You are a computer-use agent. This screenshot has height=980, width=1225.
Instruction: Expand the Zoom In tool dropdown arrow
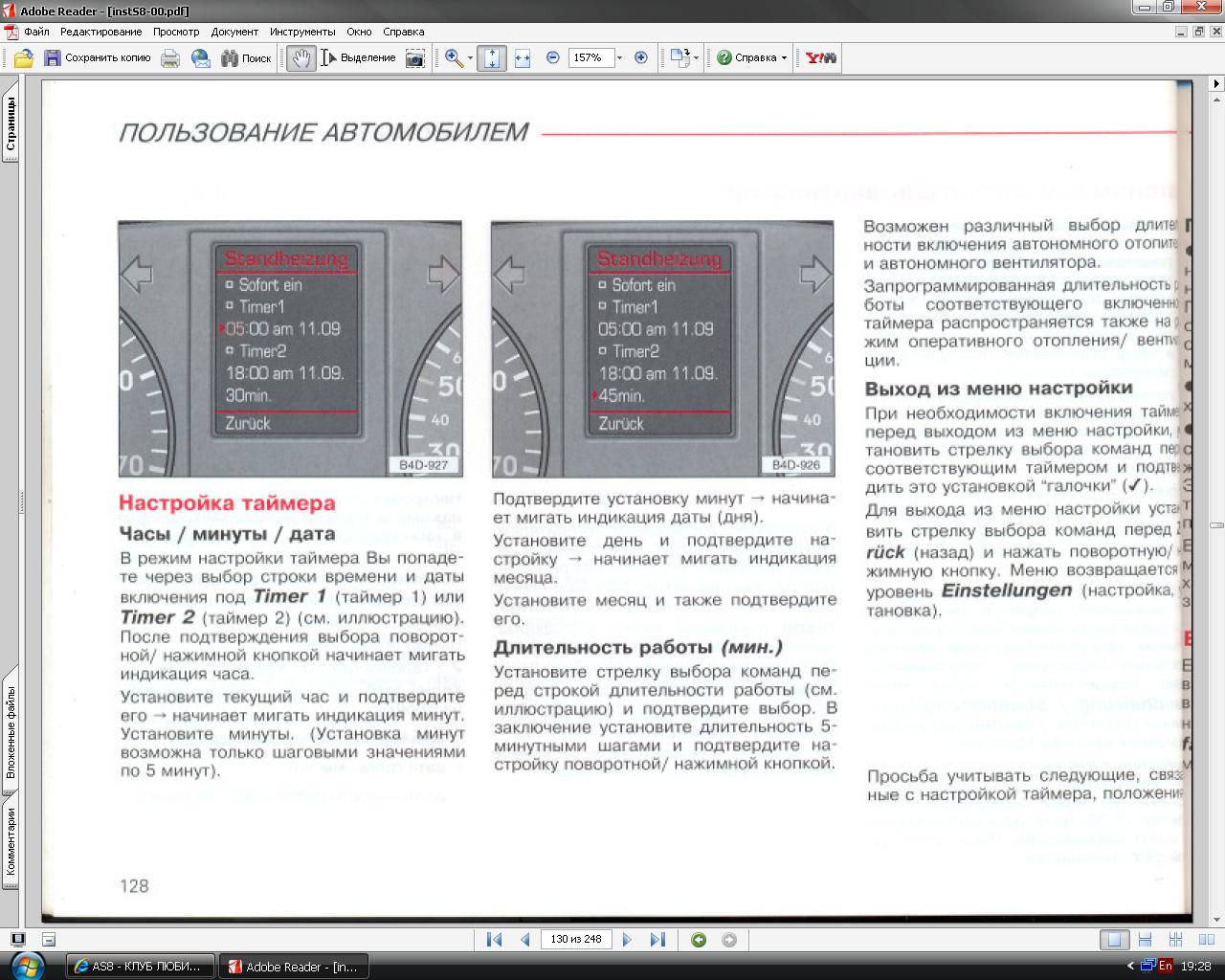[x=470, y=58]
